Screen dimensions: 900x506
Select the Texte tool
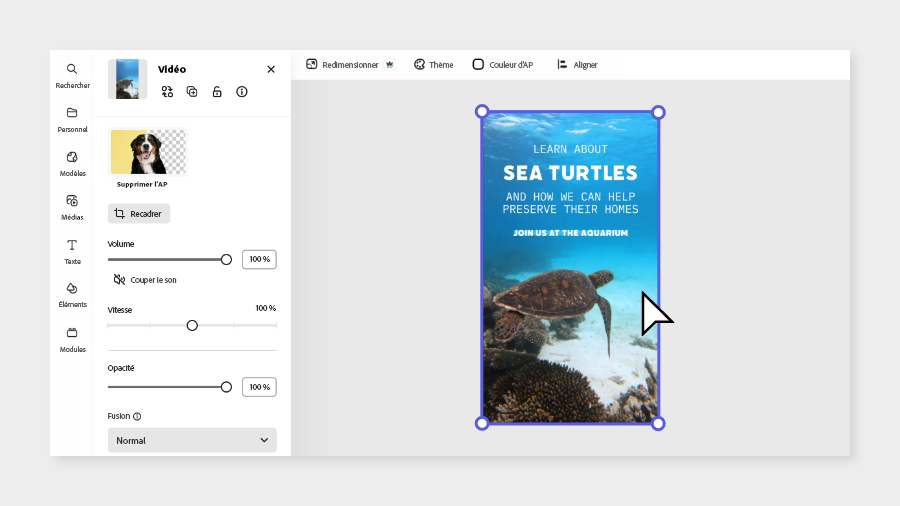72,251
